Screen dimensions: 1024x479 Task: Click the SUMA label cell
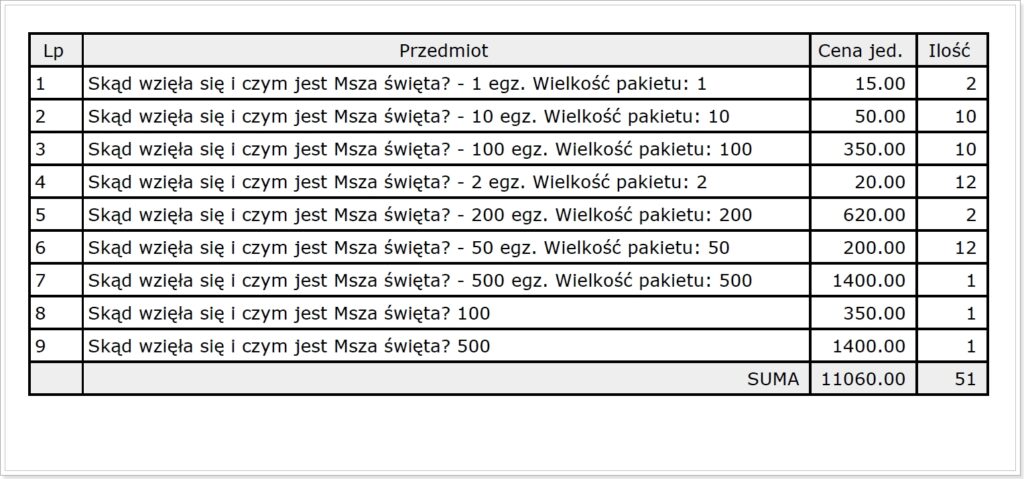pyautogui.click(x=446, y=378)
